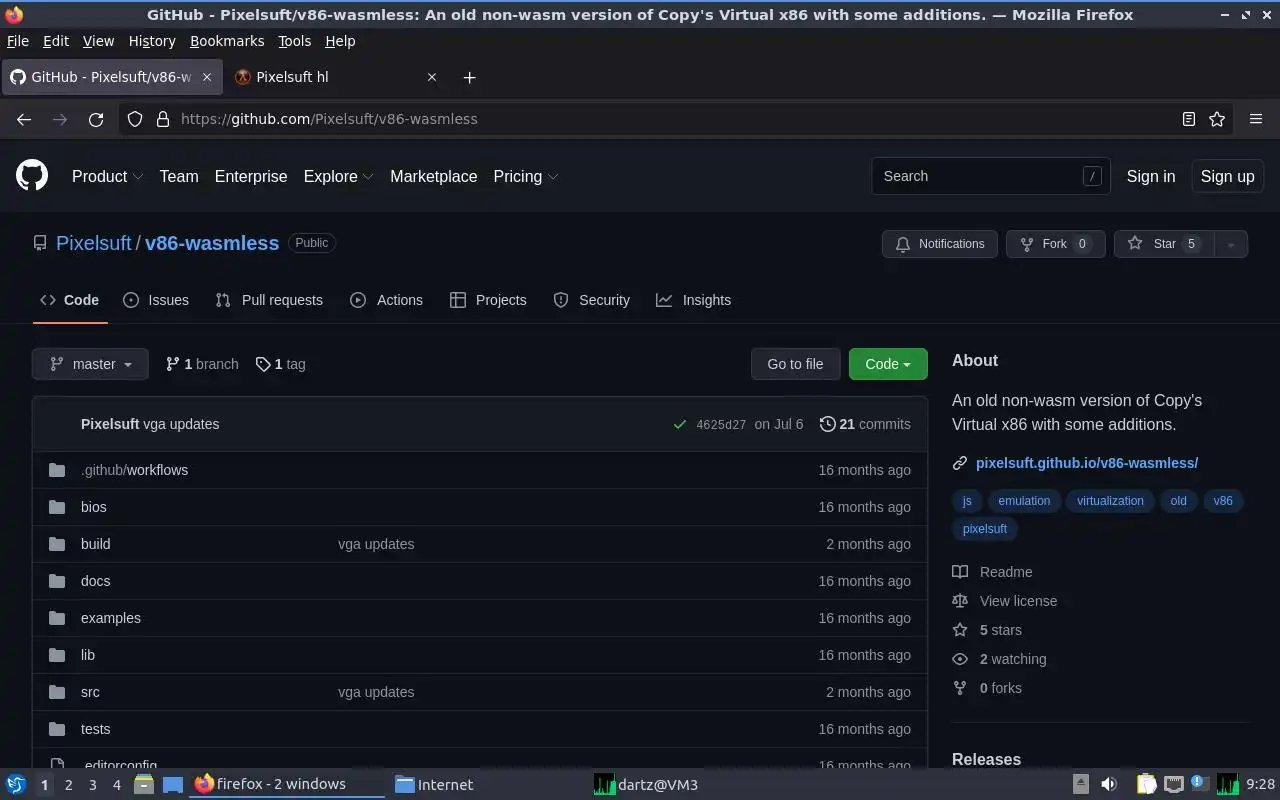Click the virtualization topic tag
This screenshot has width=1280, height=800.
click(1110, 501)
